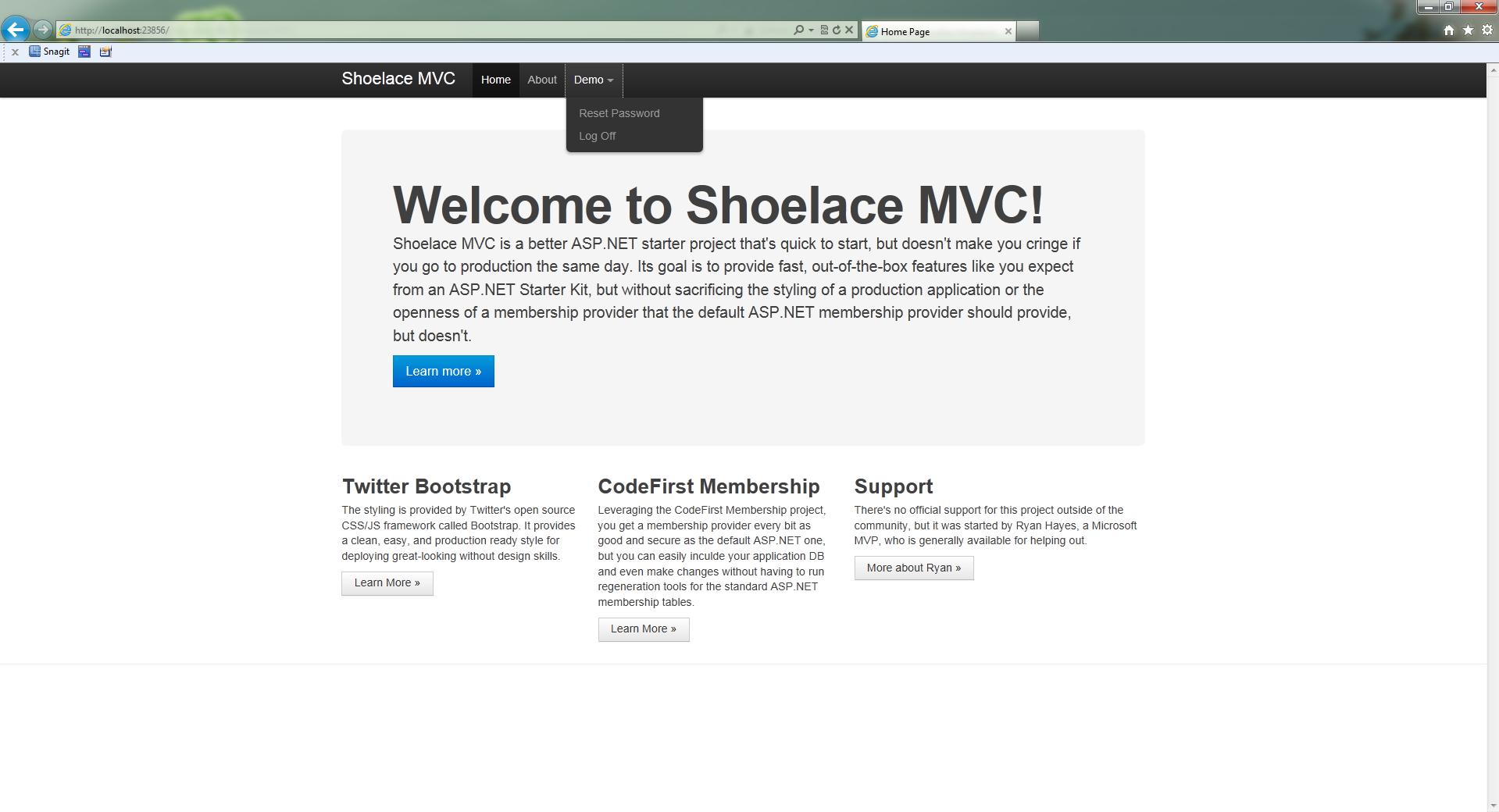The height and width of the screenshot is (812, 1499).
Task: Open the About nav item
Action: click(542, 80)
